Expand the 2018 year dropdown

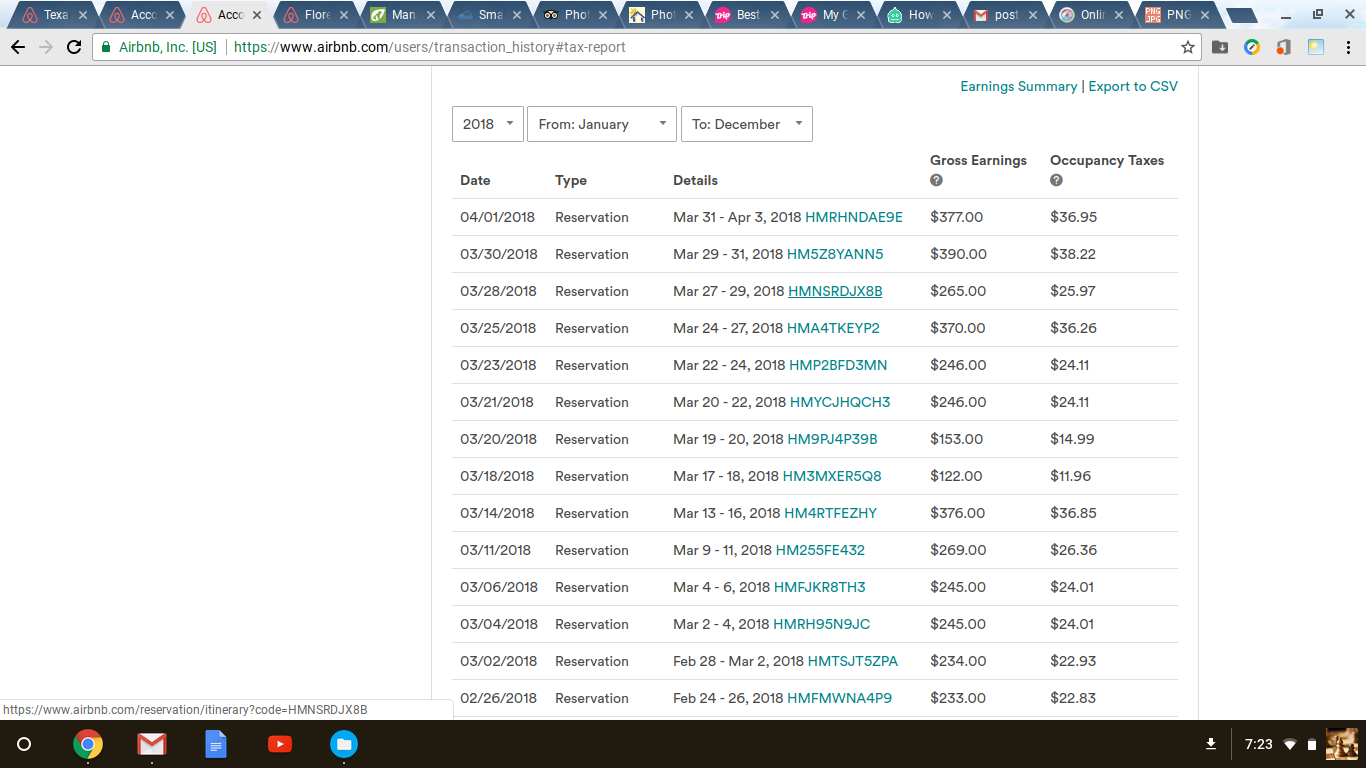[x=487, y=124]
